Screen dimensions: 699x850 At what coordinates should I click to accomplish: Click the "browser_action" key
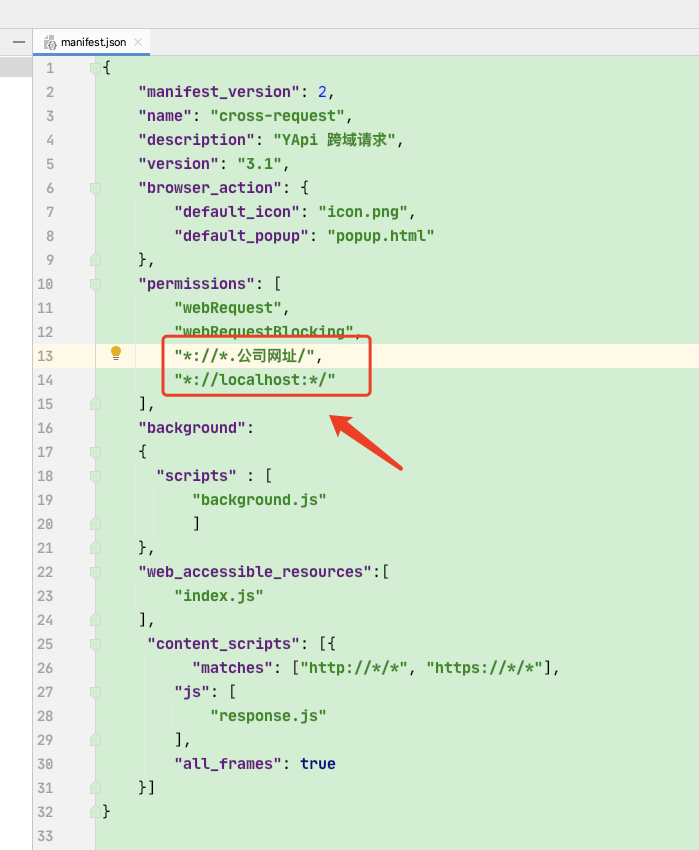pyautogui.click(x=210, y=188)
